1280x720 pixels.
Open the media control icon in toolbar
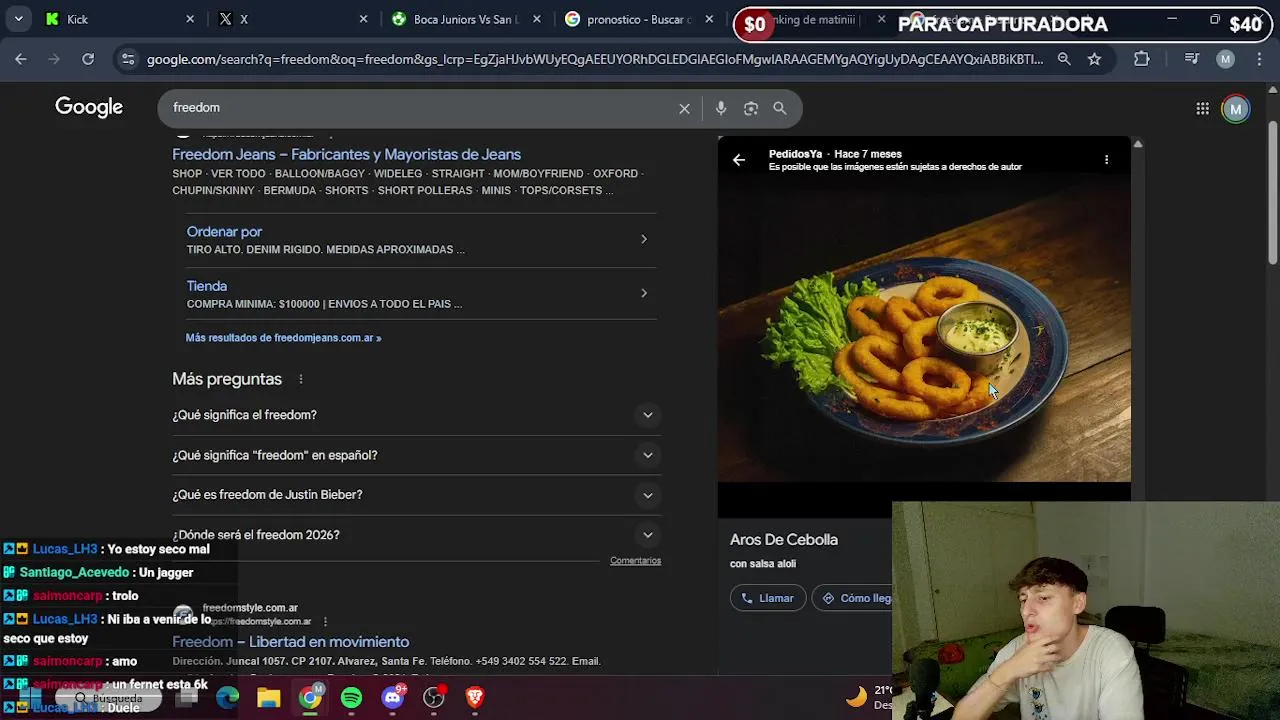pos(1191,59)
